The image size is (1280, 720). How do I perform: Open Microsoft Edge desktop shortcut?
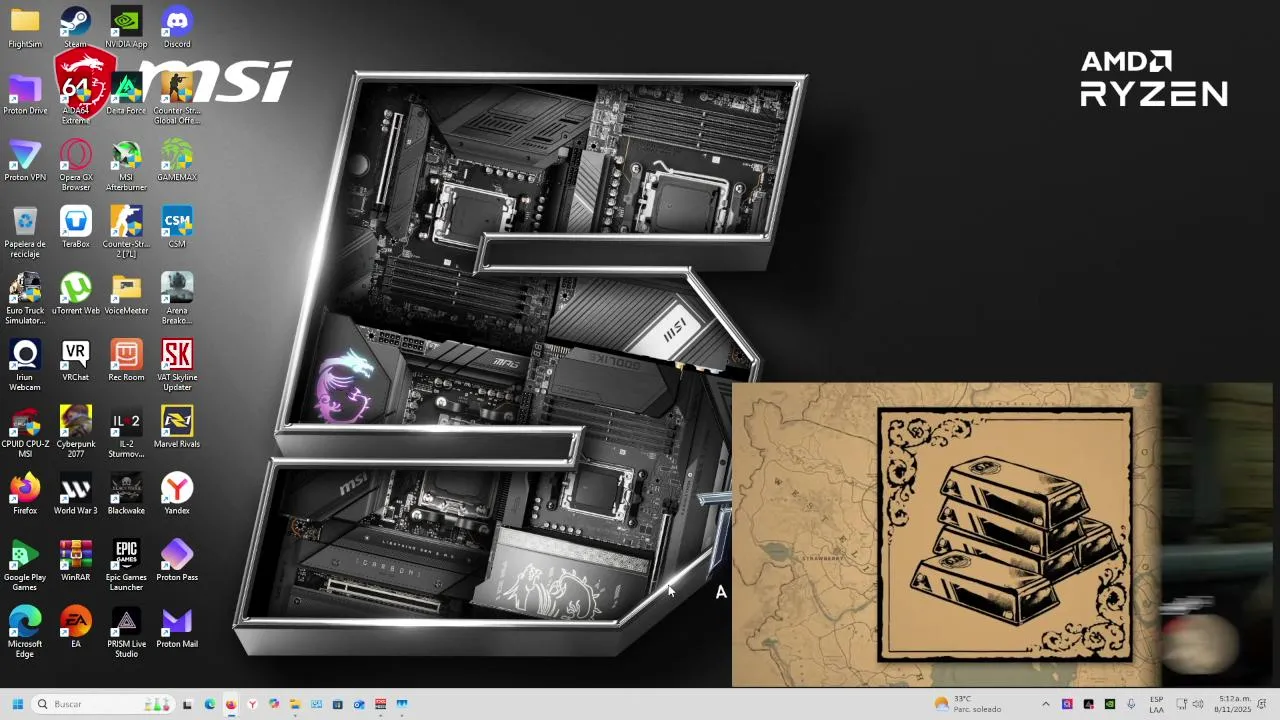tap(25, 632)
